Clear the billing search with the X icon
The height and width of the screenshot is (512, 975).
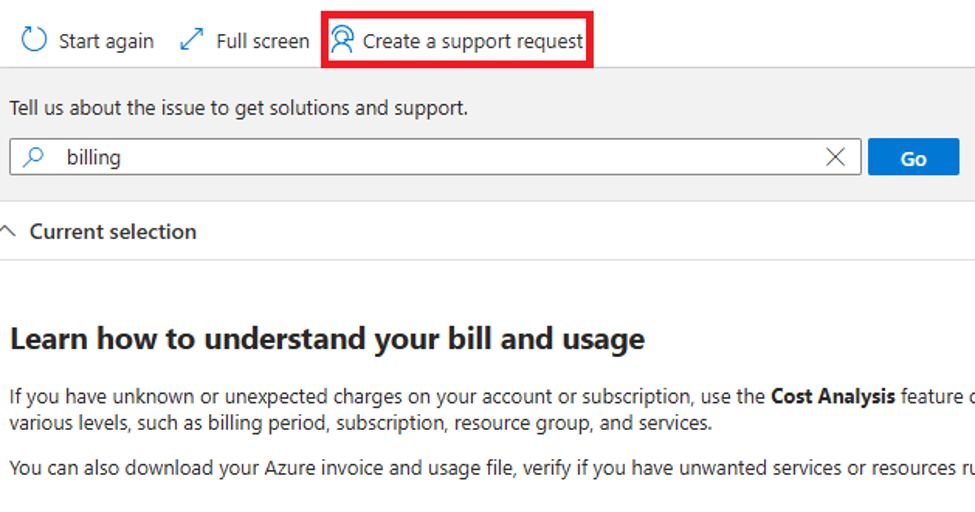(835, 157)
